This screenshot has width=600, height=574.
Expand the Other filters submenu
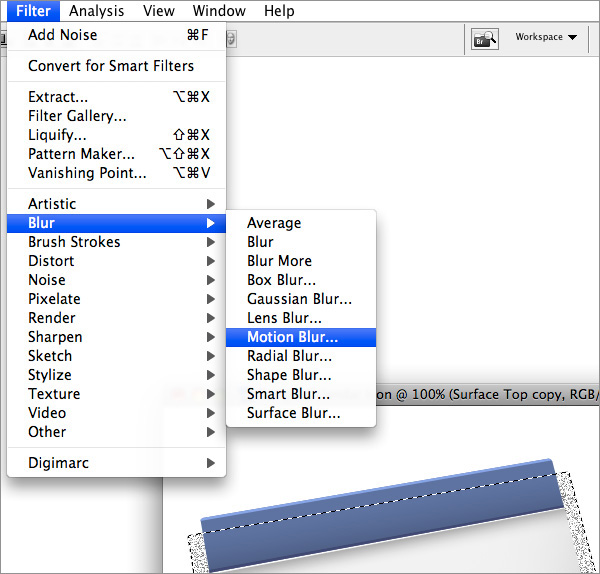(x=116, y=432)
